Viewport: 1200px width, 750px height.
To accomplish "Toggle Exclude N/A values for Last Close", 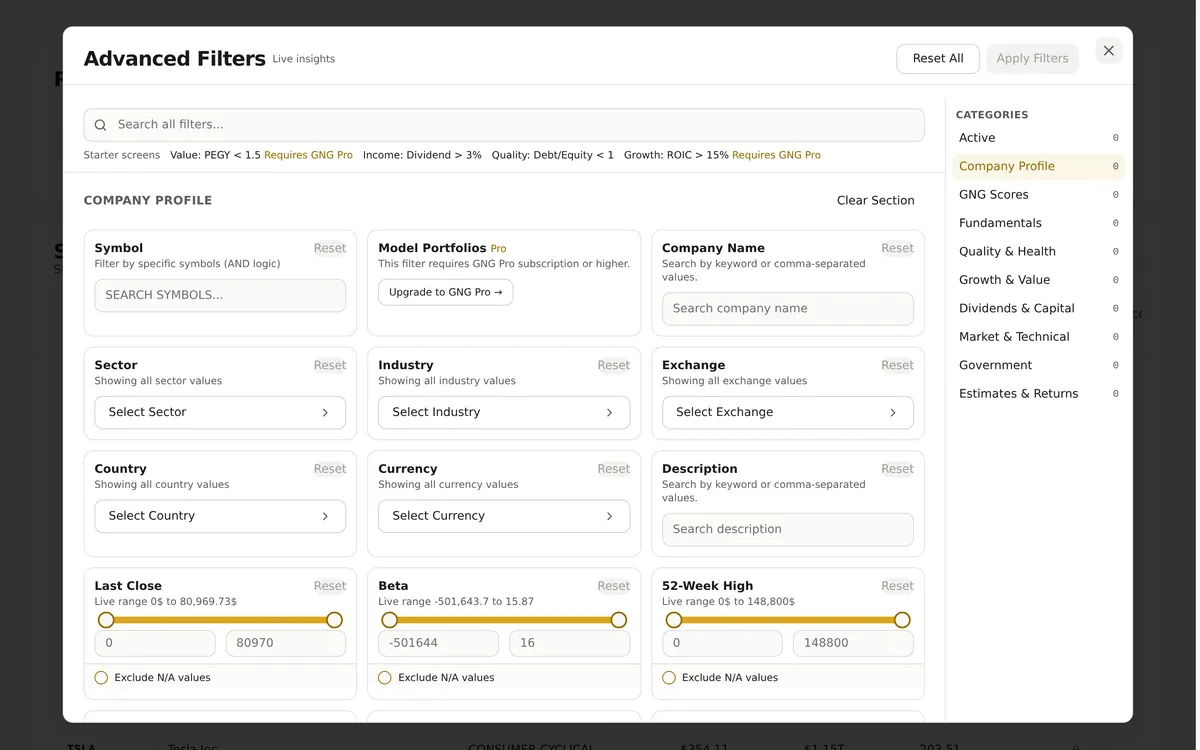I will click(x=101, y=678).
